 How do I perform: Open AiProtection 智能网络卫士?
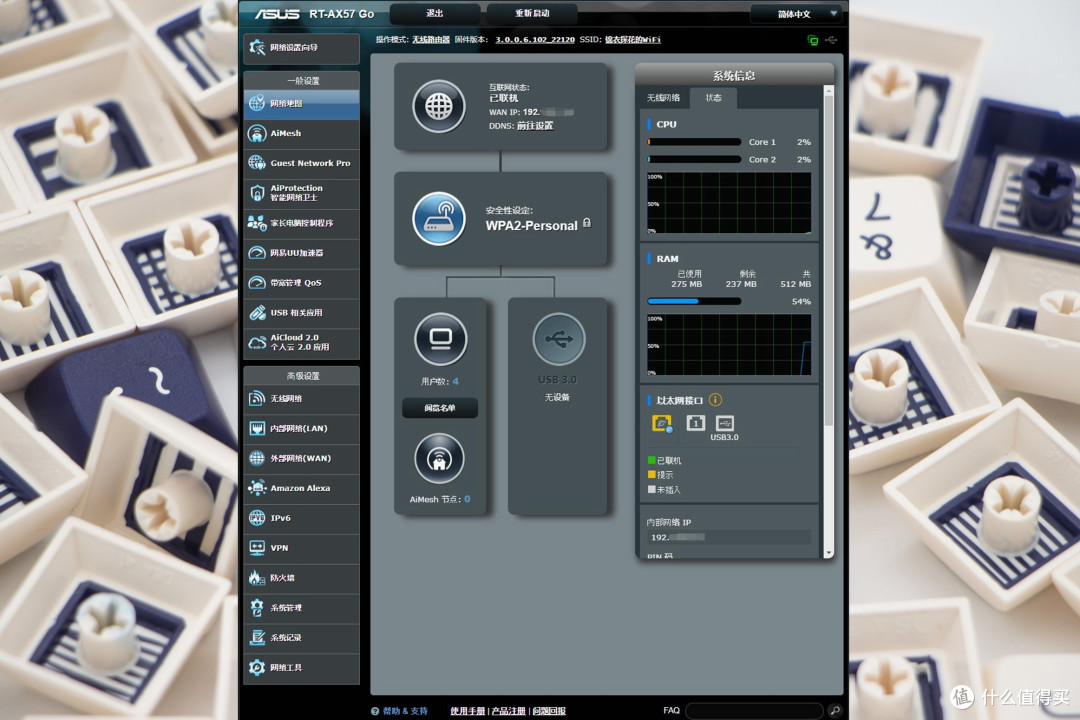[x=301, y=193]
